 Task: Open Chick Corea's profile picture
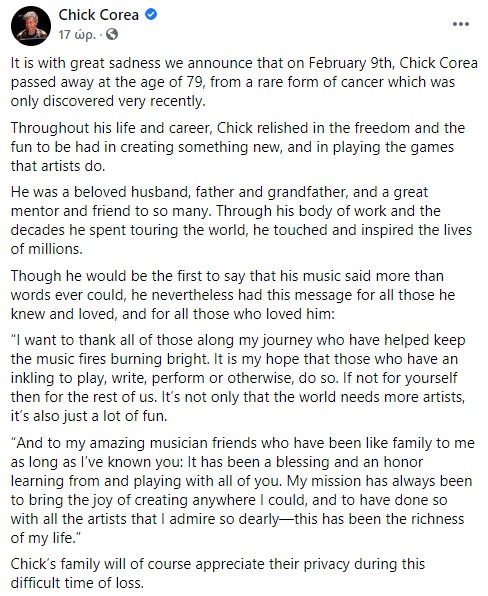click(30, 25)
